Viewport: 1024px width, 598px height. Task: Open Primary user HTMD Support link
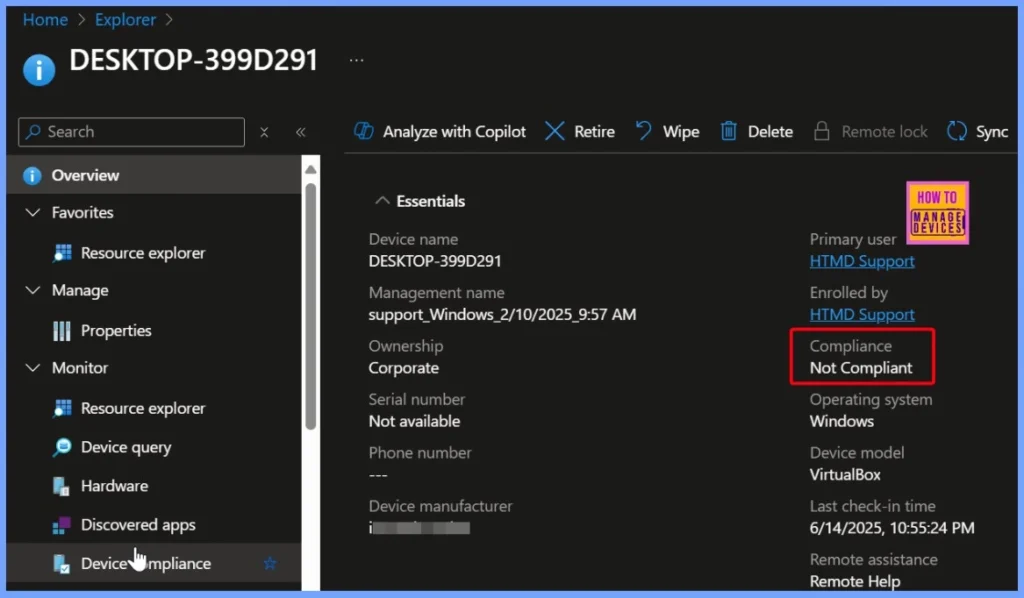click(x=861, y=261)
